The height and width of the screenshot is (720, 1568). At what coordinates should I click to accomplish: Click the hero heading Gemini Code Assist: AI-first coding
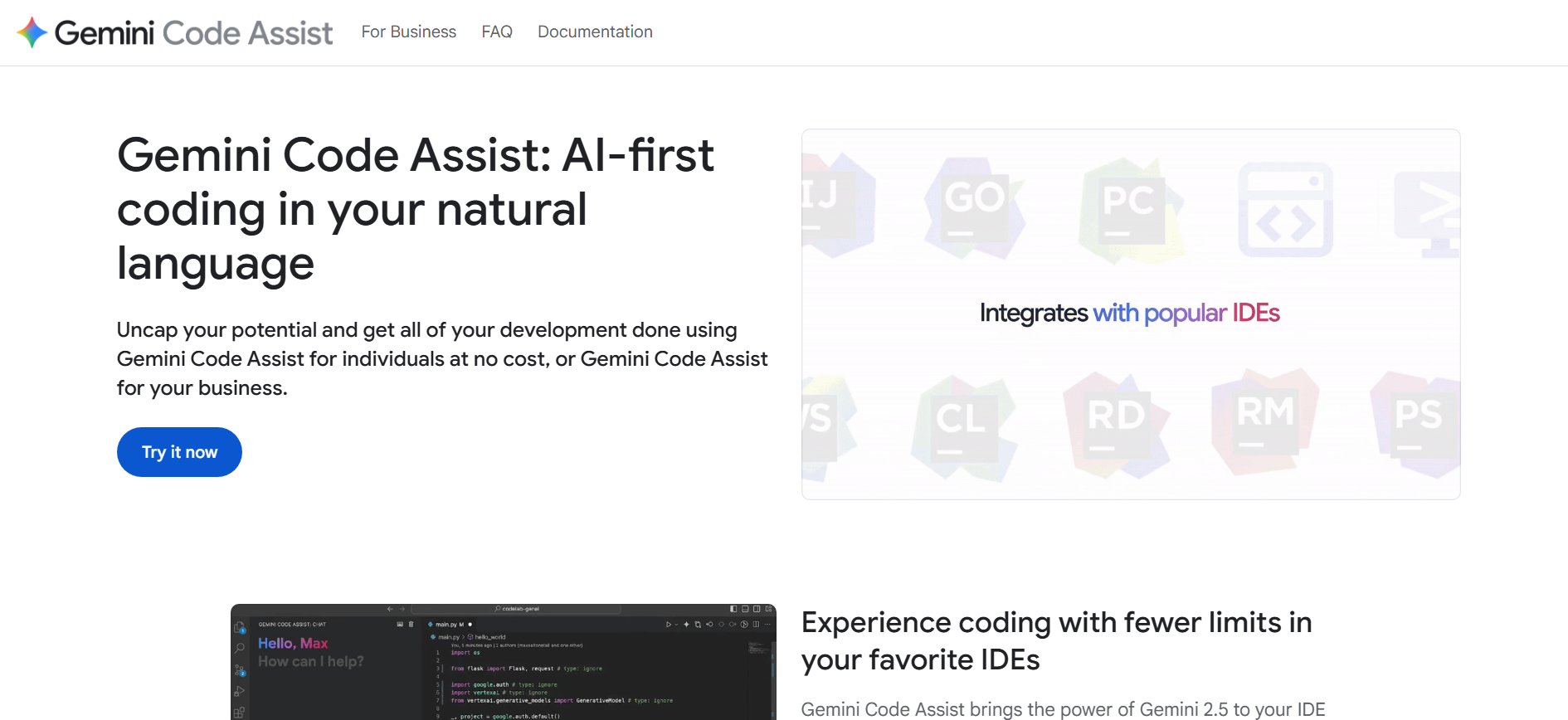coord(416,209)
